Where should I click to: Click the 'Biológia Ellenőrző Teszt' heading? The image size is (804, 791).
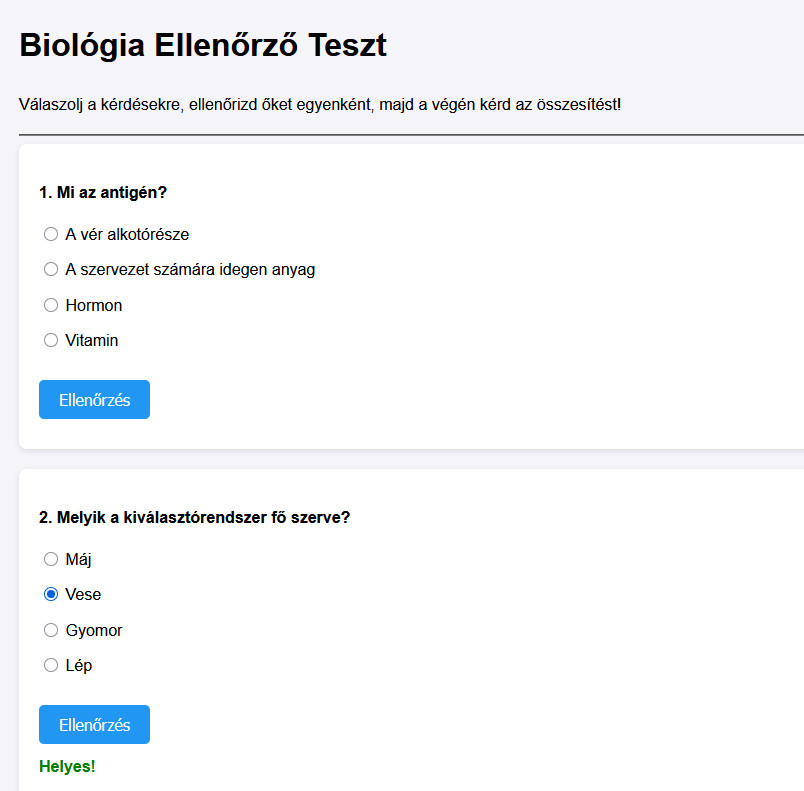coord(202,46)
